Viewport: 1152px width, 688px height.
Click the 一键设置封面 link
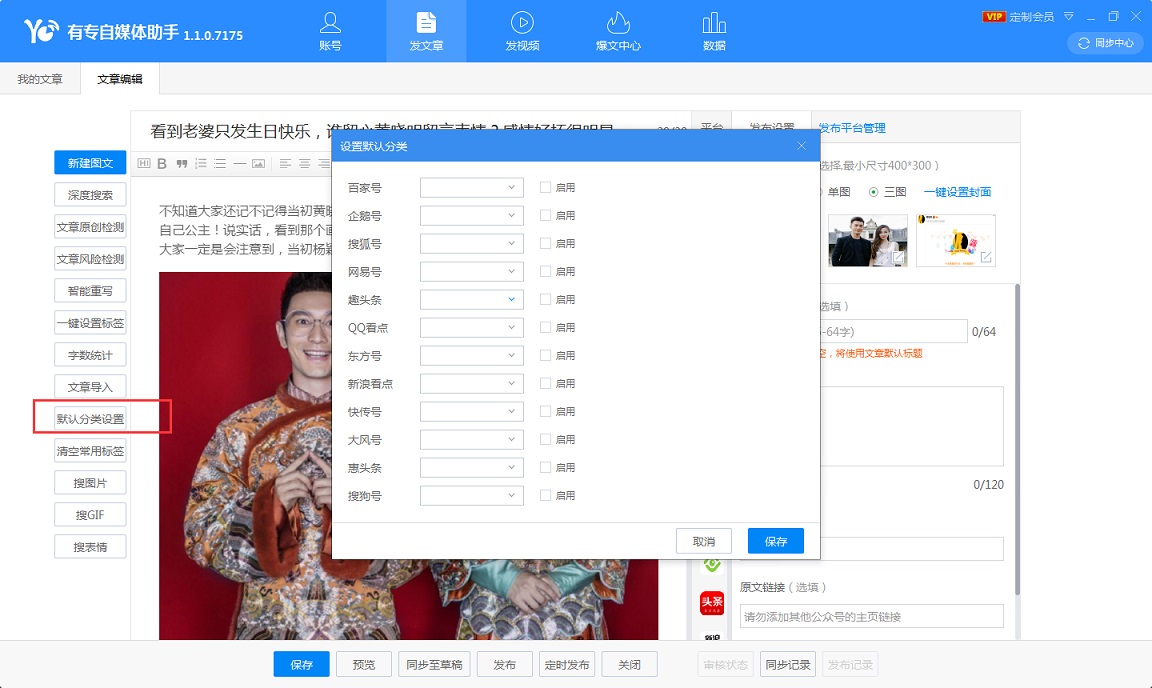pos(957,192)
